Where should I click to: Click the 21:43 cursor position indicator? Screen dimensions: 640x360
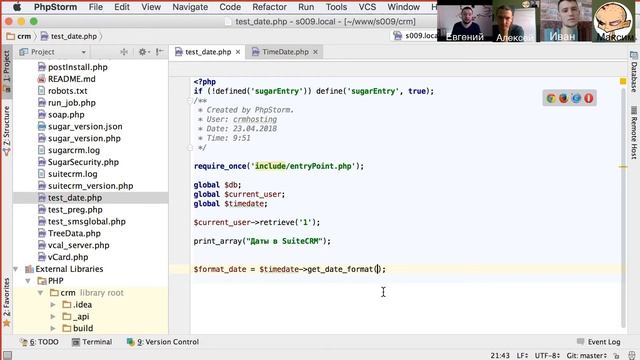[500, 356]
